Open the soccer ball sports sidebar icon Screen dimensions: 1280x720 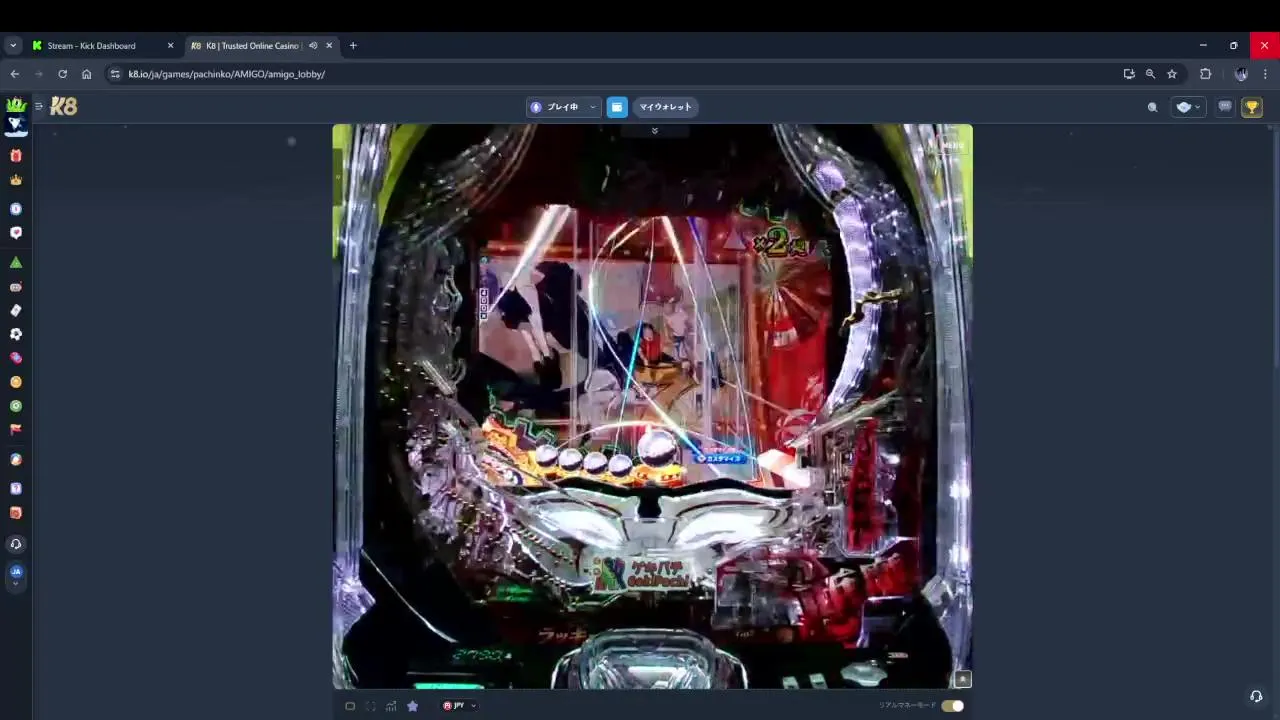pyautogui.click(x=15, y=334)
